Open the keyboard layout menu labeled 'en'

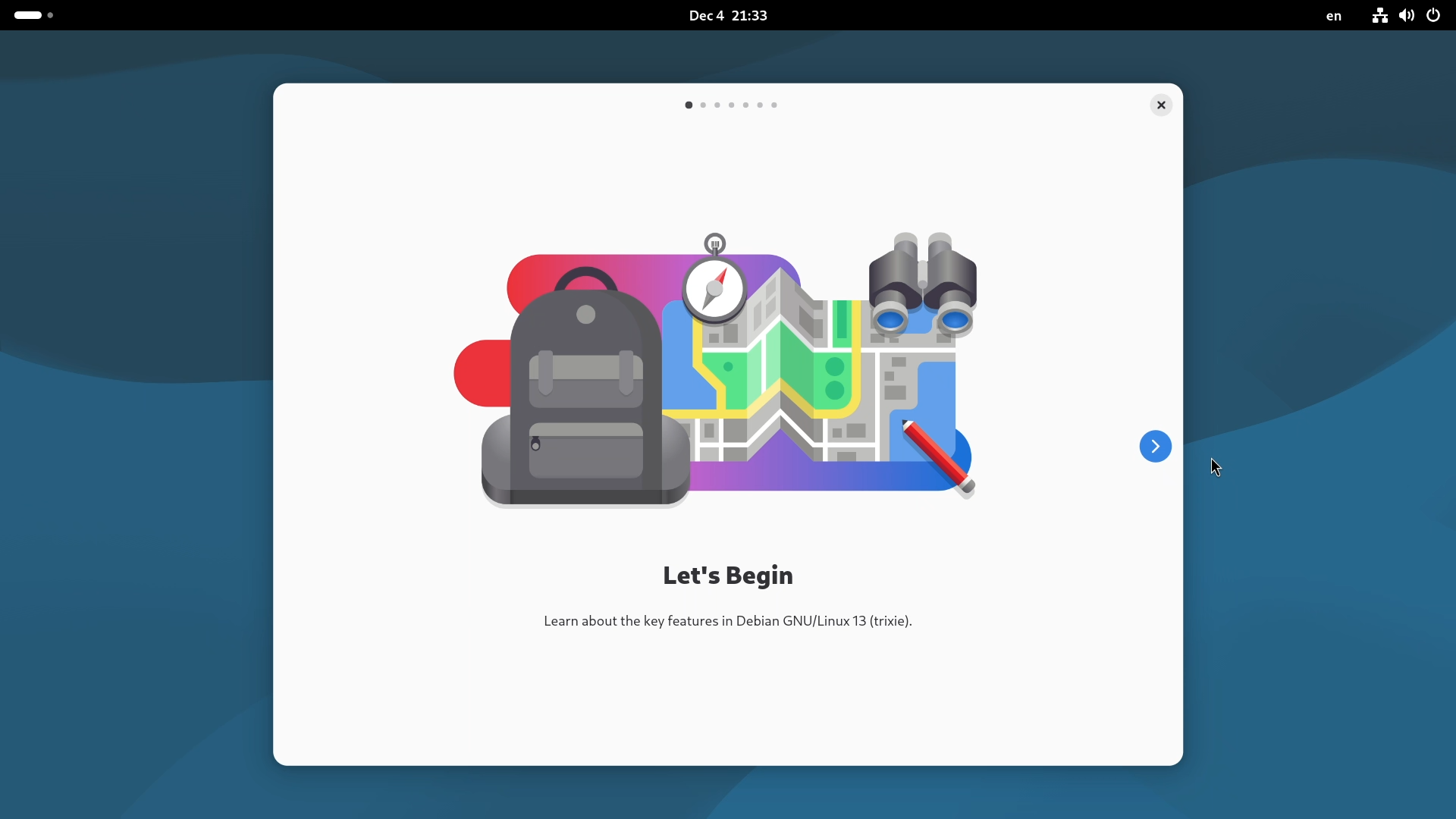tap(1334, 15)
